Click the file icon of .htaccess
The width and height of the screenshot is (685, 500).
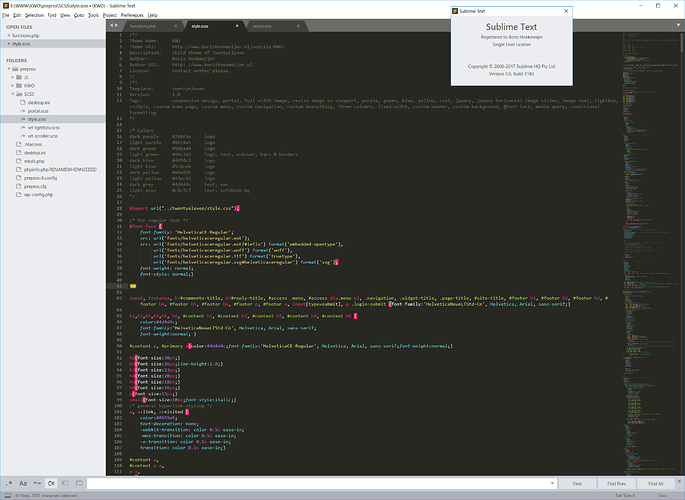(19, 144)
